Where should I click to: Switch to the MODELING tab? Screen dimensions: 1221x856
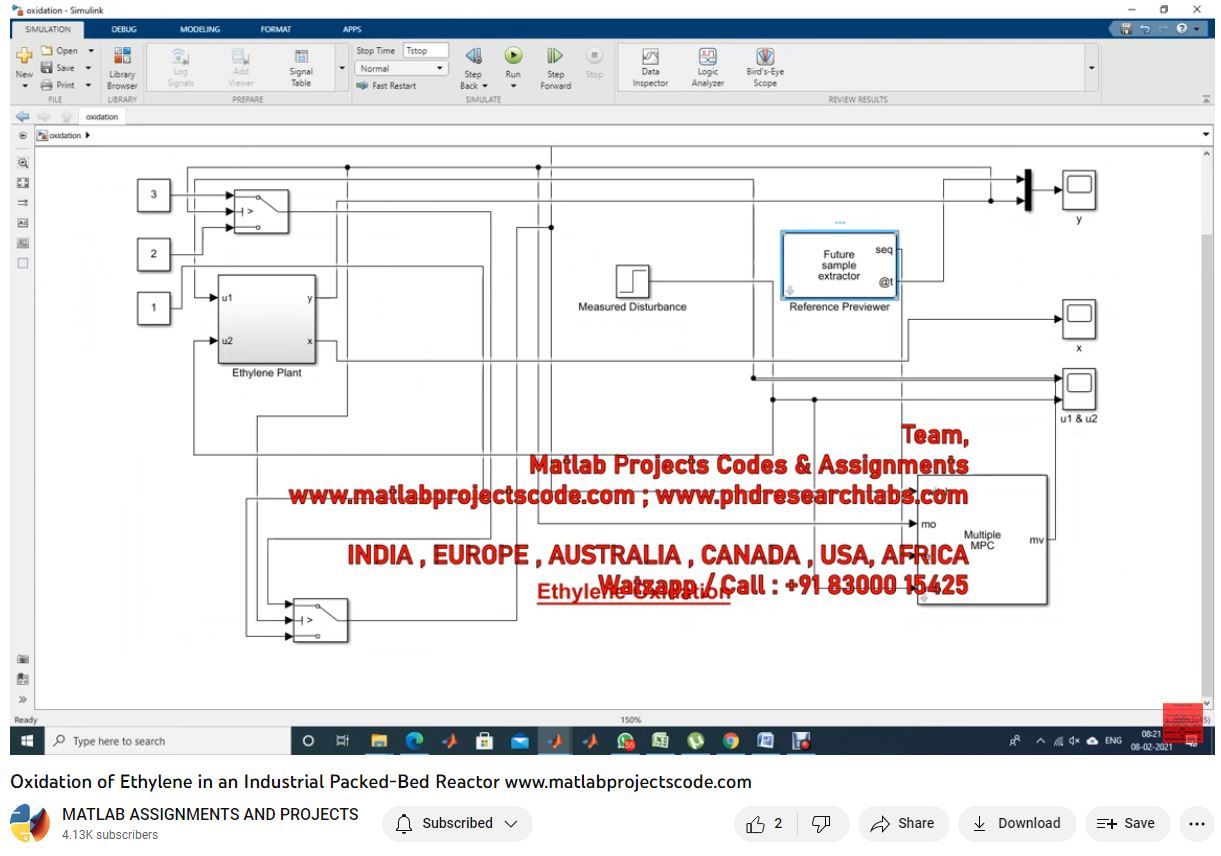[200, 29]
